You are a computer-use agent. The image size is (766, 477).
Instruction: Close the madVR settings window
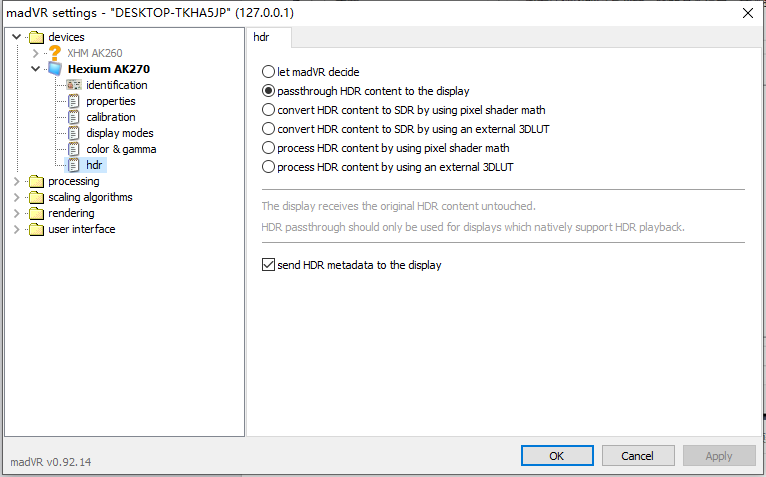[747, 12]
